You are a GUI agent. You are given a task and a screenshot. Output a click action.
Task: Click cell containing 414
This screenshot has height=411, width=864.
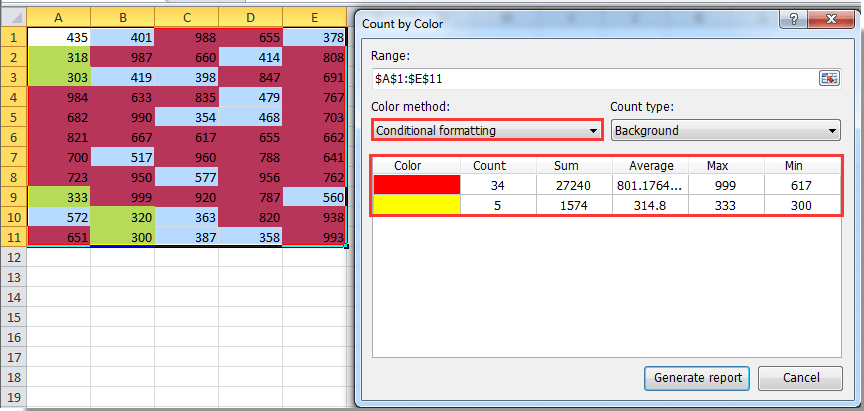250,57
